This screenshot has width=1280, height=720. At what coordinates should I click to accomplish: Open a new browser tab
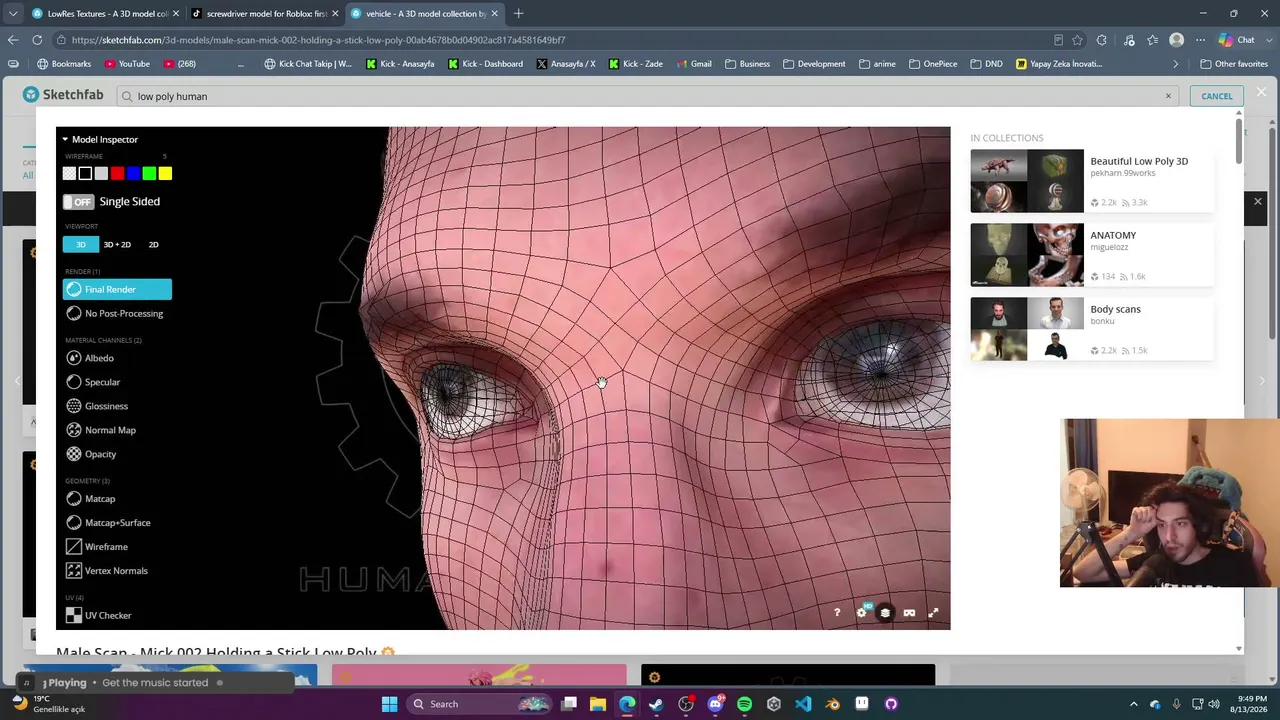[518, 14]
